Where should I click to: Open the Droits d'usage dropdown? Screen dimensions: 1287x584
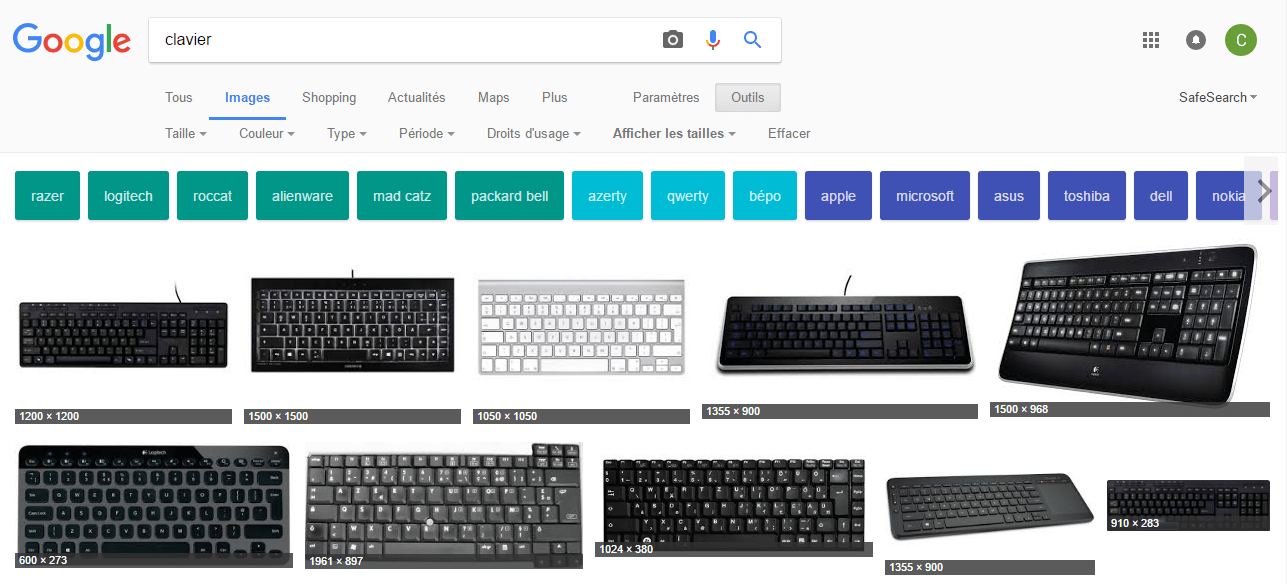coord(534,134)
